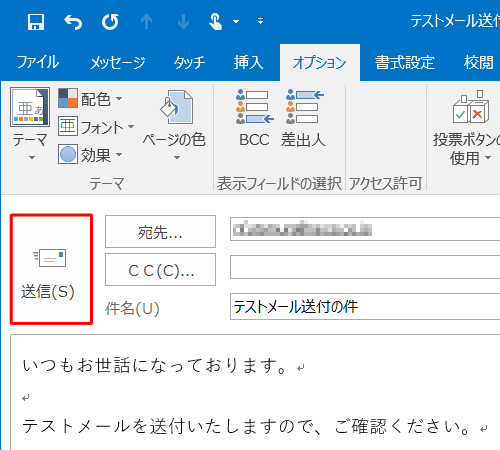Toggle Touch/Mouse mode hand icon
Screen dimensions: 500x450
click(215, 22)
